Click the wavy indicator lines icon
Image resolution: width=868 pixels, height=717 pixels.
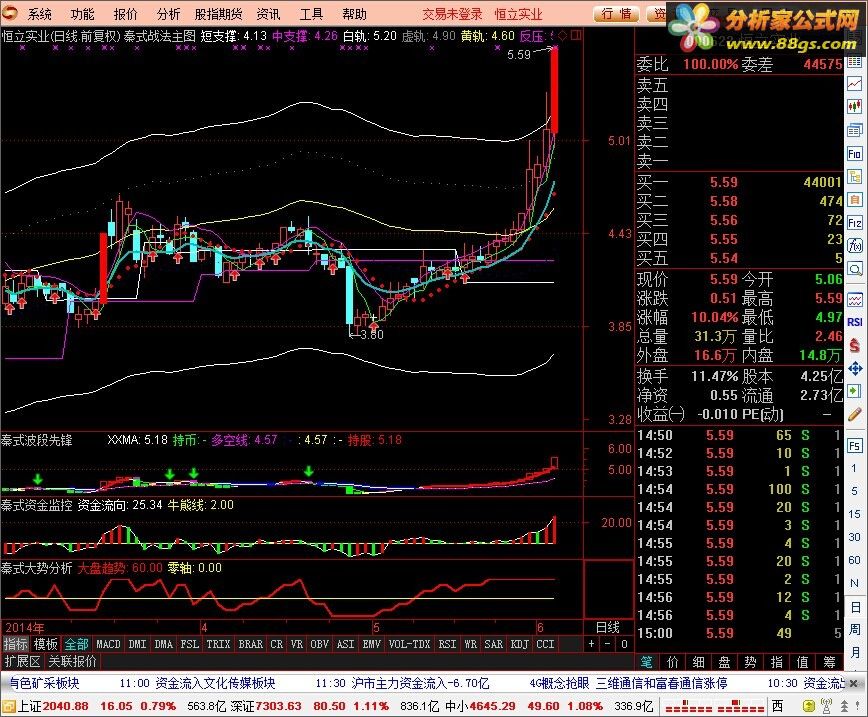(854, 300)
